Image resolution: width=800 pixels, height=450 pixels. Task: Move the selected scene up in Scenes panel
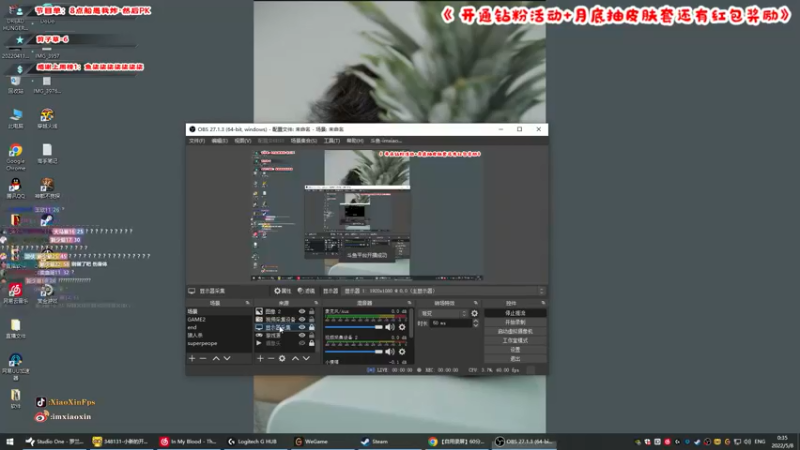[216, 359]
